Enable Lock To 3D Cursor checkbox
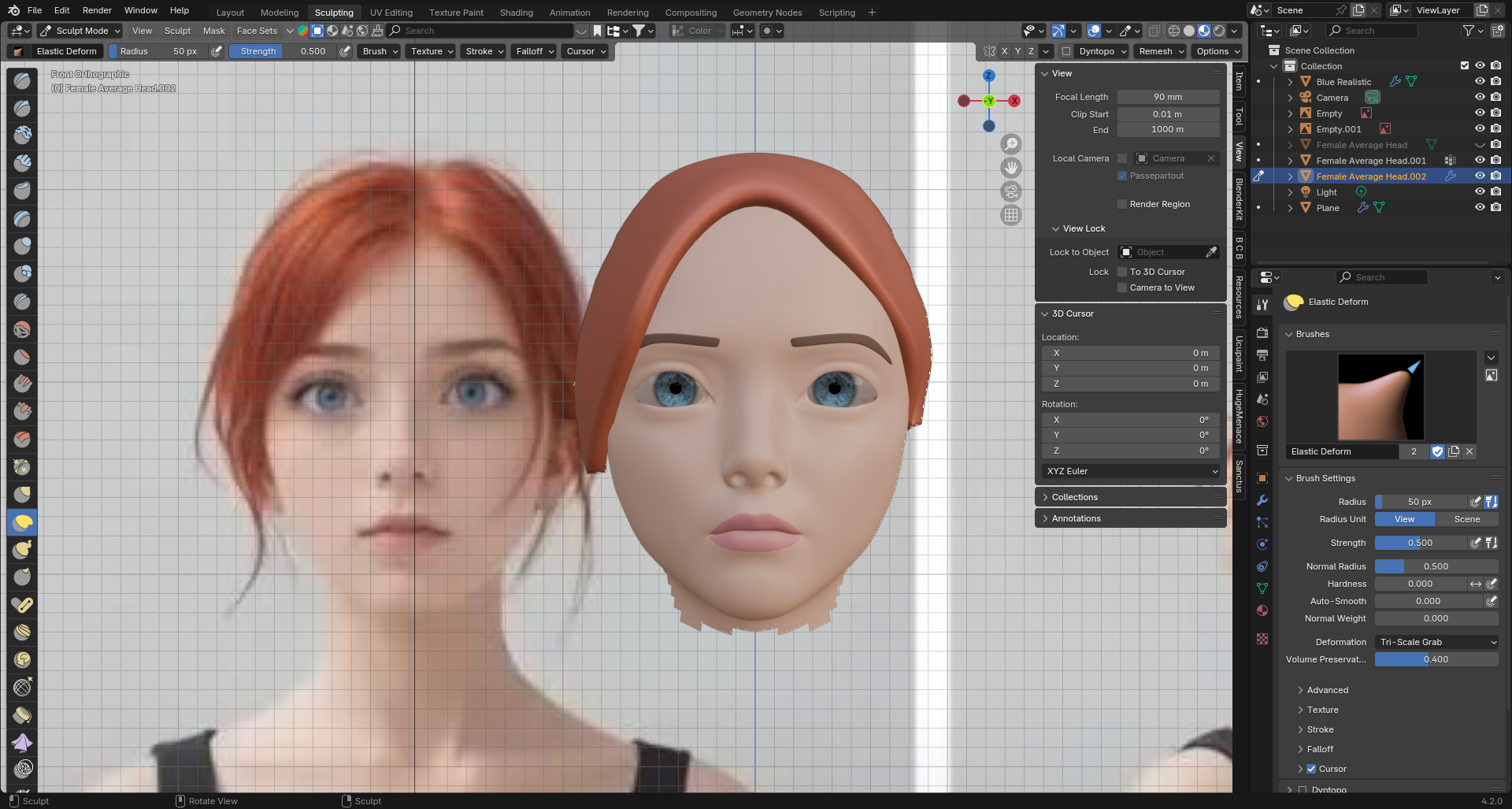The height and width of the screenshot is (809, 1512). [x=1122, y=272]
